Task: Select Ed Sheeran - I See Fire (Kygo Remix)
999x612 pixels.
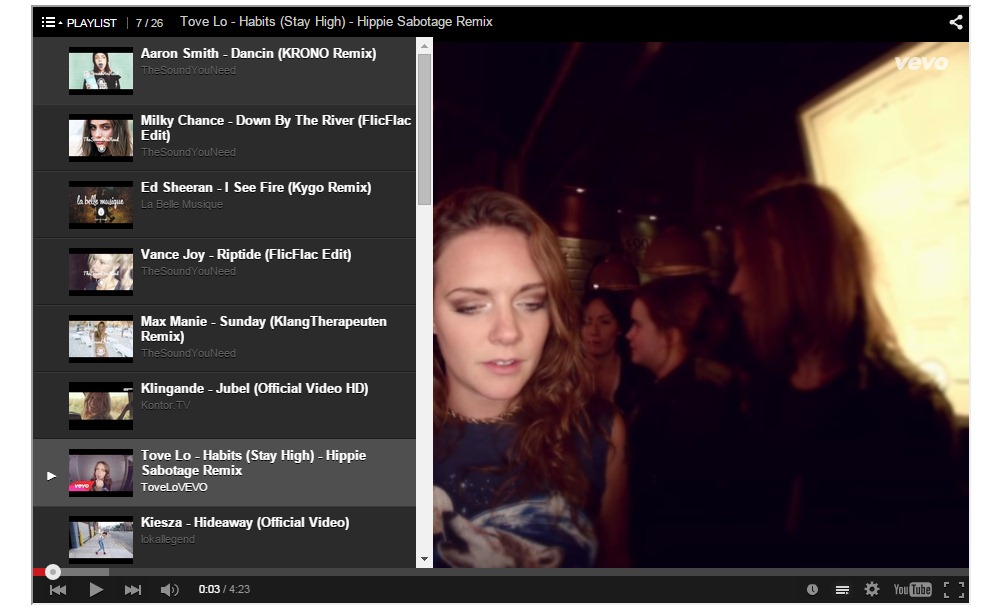Action: tap(224, 204)
